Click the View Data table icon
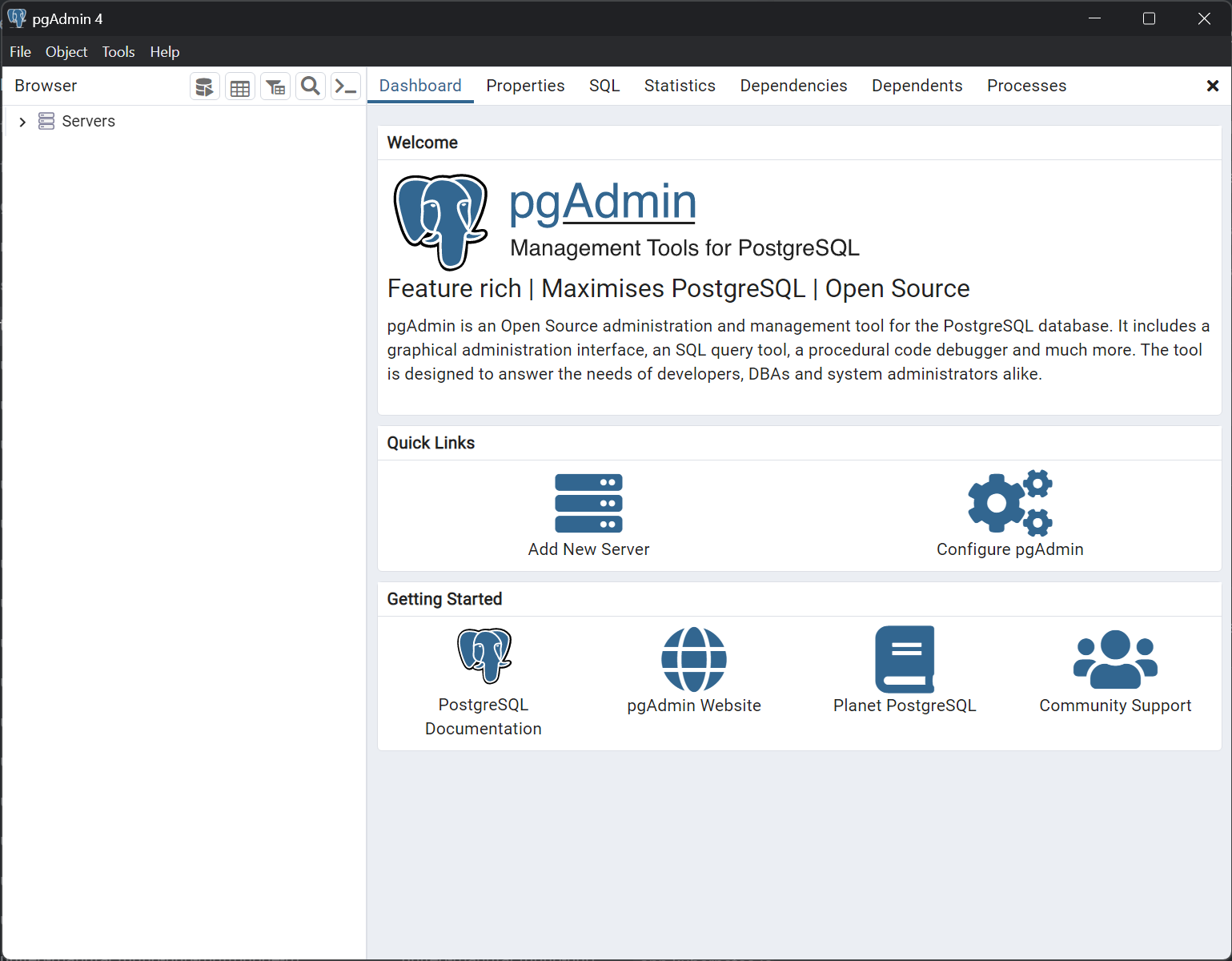Viewport: 1232px width, 961px height. pyautogui.click(x=239, y=86)
